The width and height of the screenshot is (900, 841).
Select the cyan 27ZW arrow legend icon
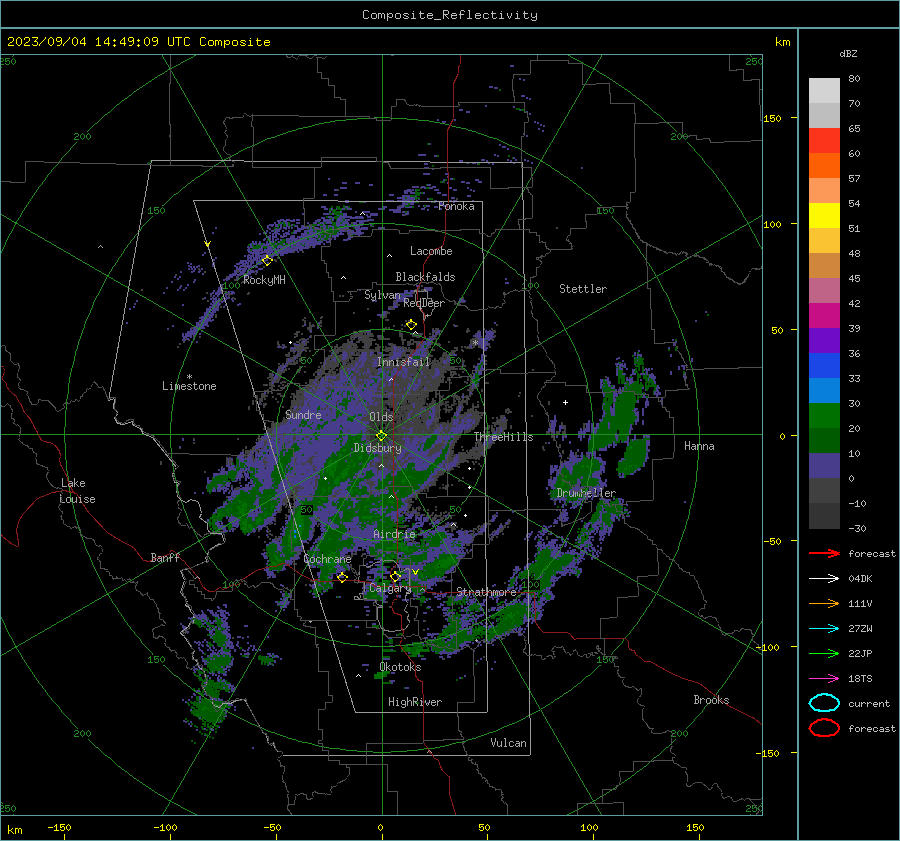[824, 629]
